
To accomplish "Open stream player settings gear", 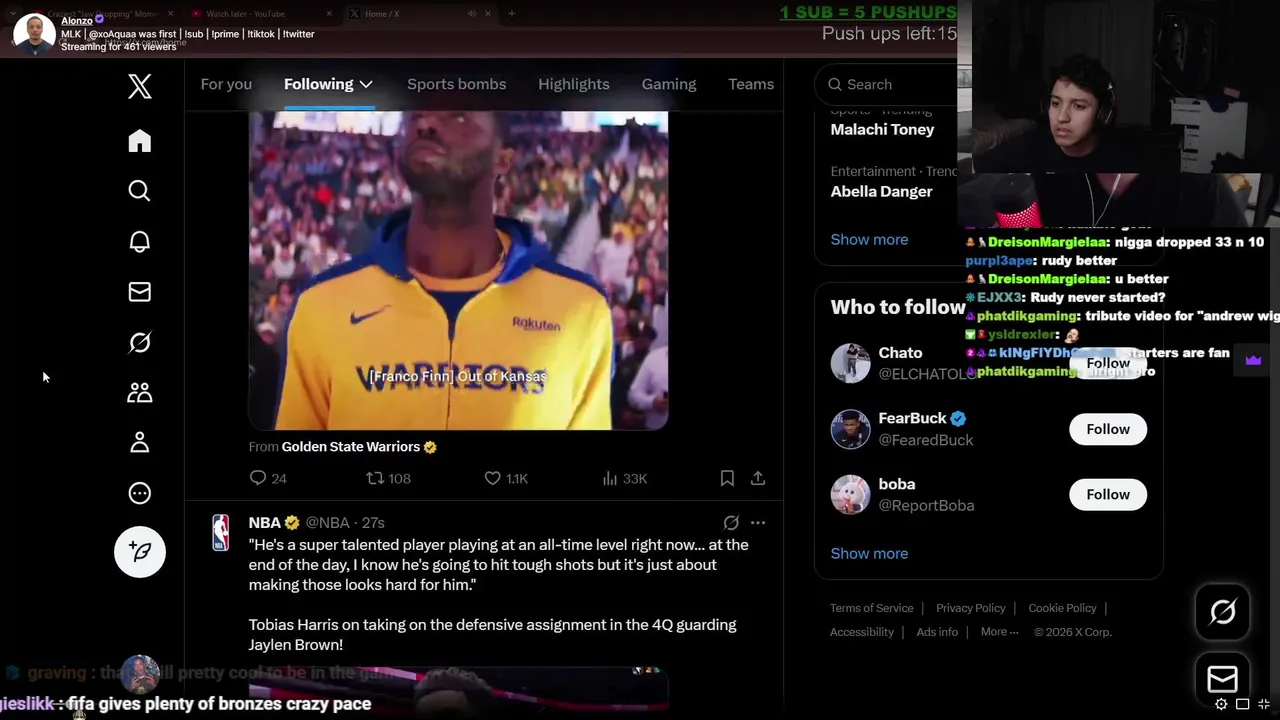I will coord(1221,704).
